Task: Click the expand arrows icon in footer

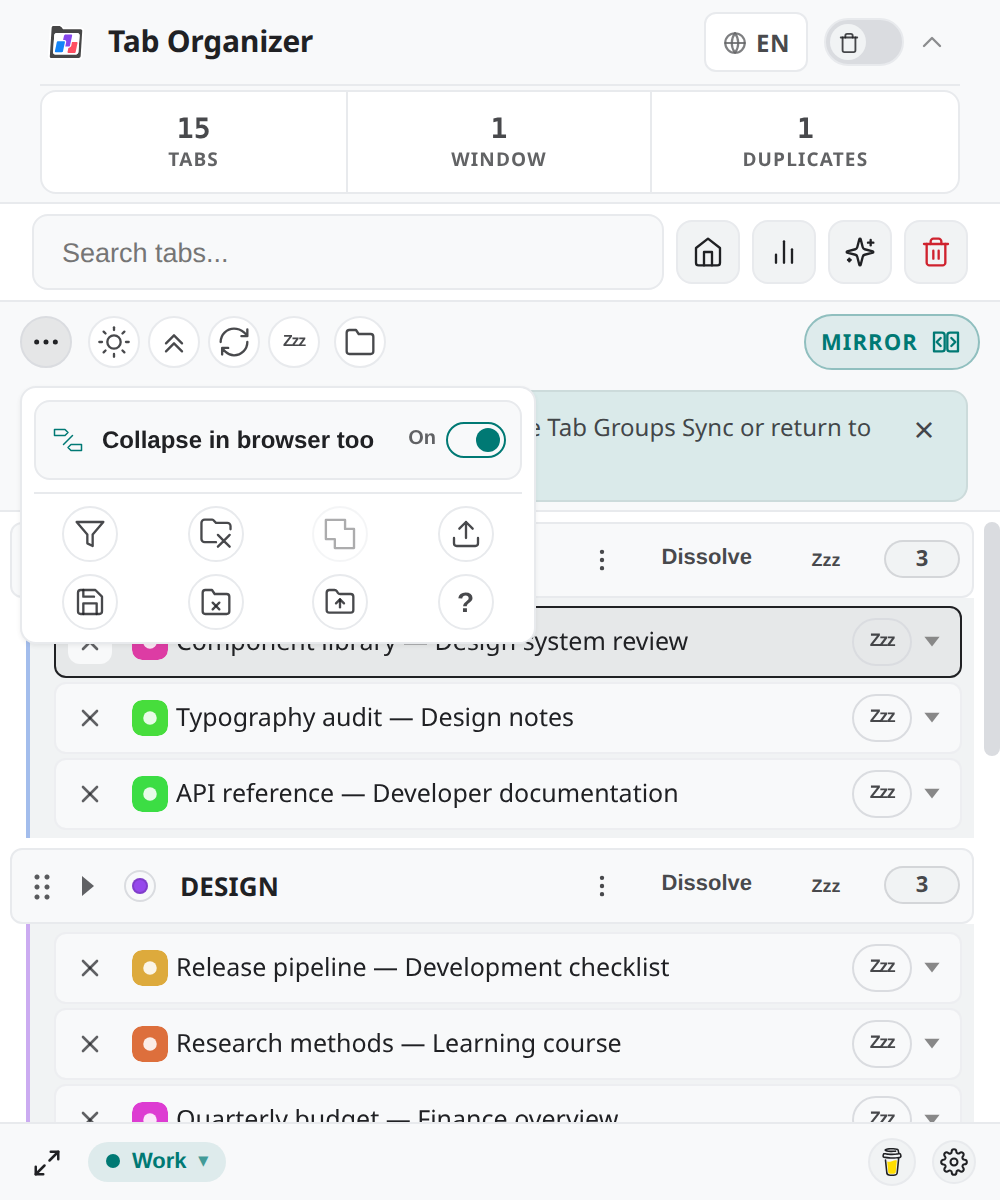Action: (47, 1162)
